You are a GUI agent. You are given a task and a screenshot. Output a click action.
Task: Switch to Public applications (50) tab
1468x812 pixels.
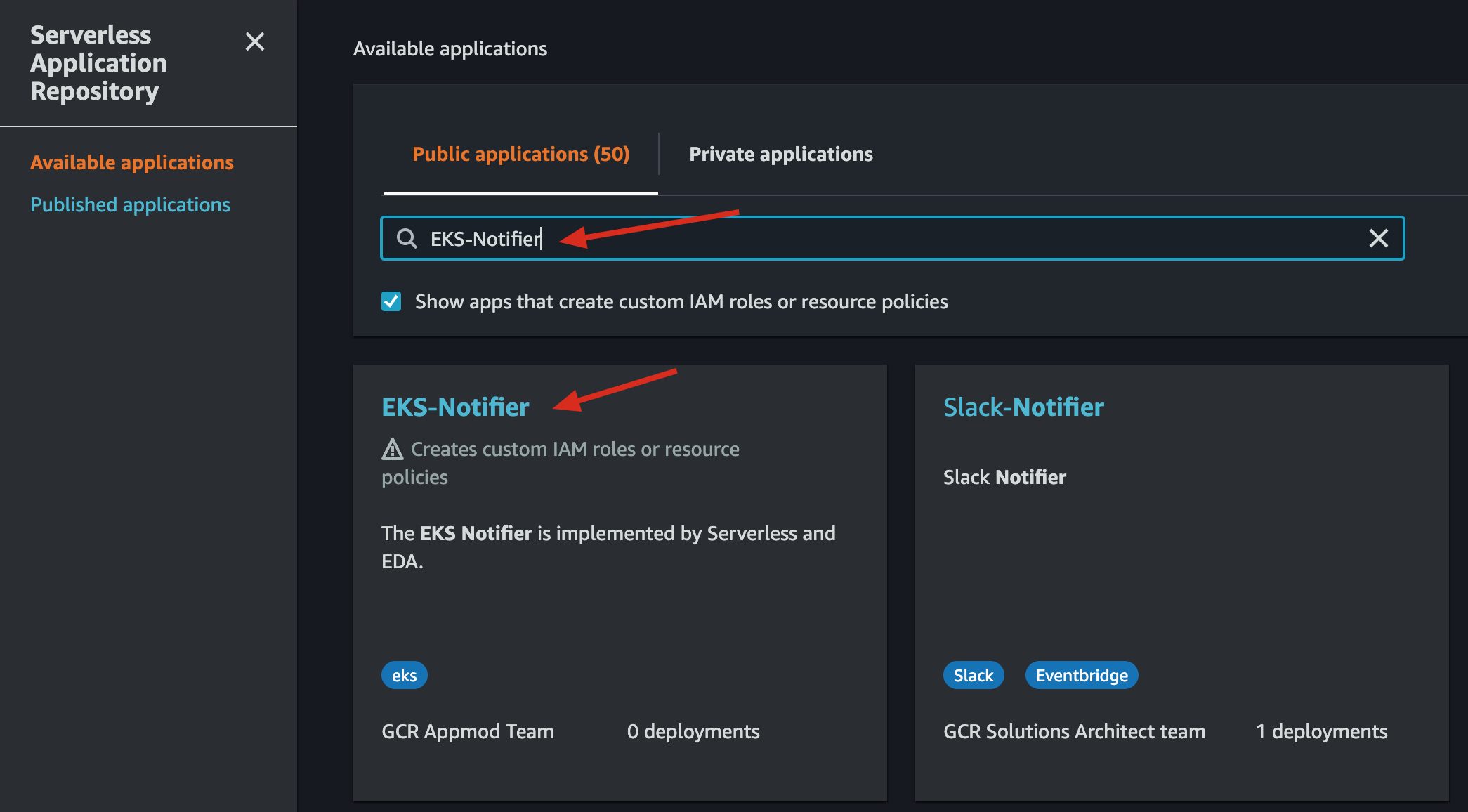[x=520, y=154]
